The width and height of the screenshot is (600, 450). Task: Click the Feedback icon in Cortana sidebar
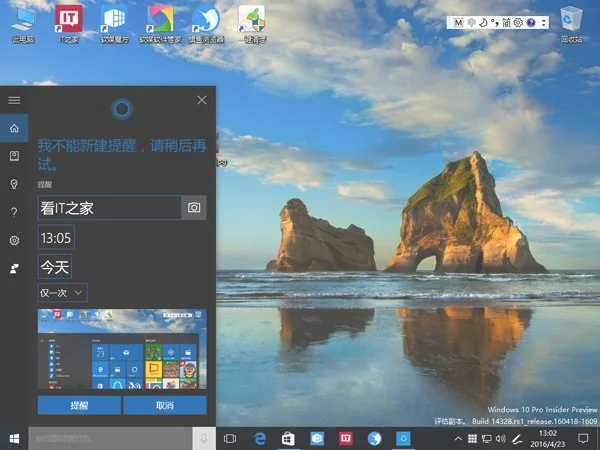pos(14,269)
